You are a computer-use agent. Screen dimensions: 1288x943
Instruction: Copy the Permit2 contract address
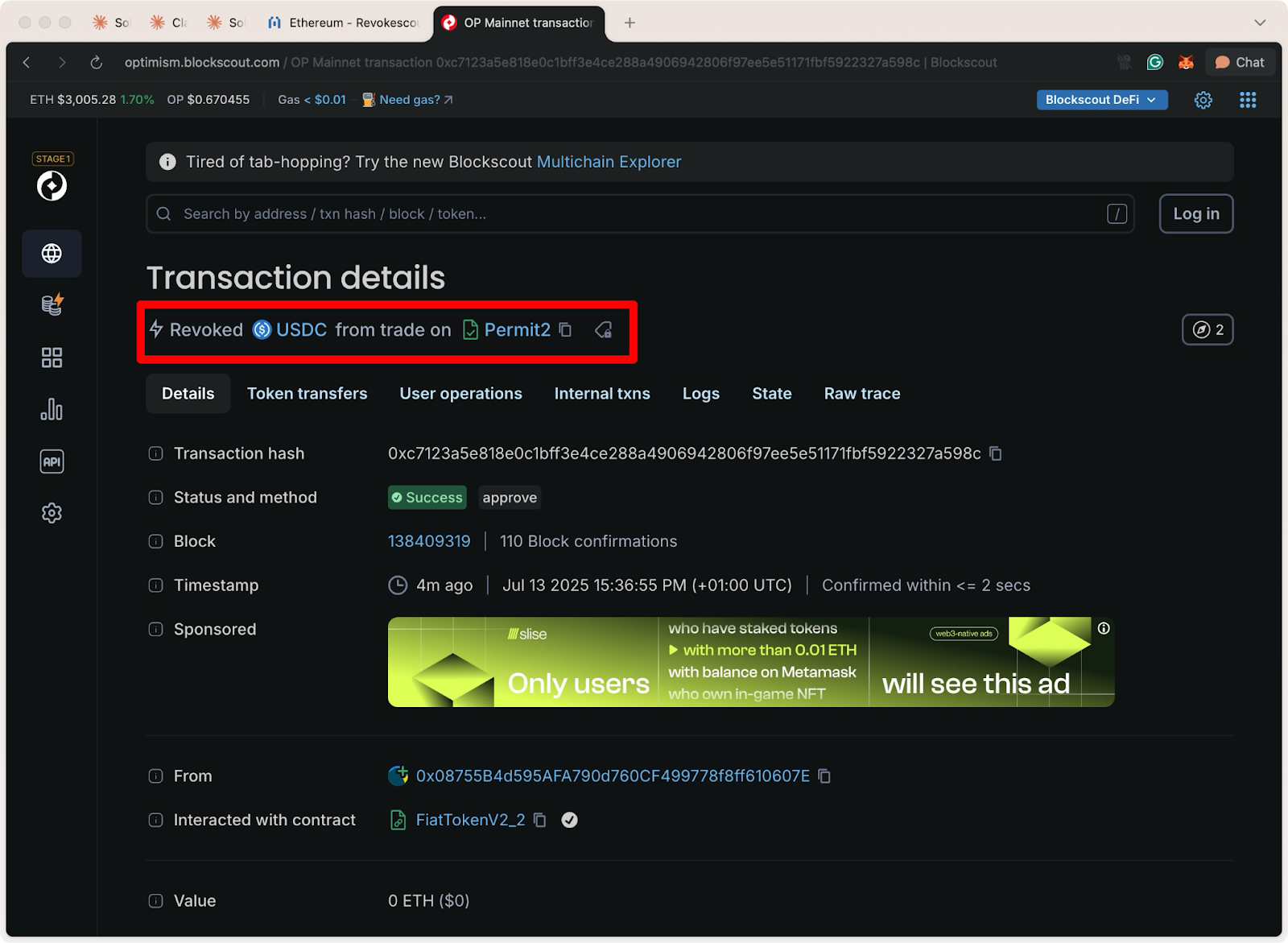(x=565, y=329)
